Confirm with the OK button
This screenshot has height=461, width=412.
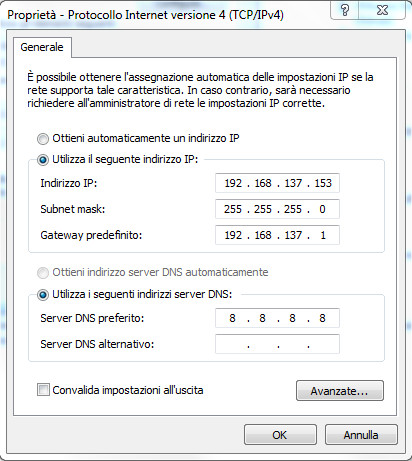point(280,435)
